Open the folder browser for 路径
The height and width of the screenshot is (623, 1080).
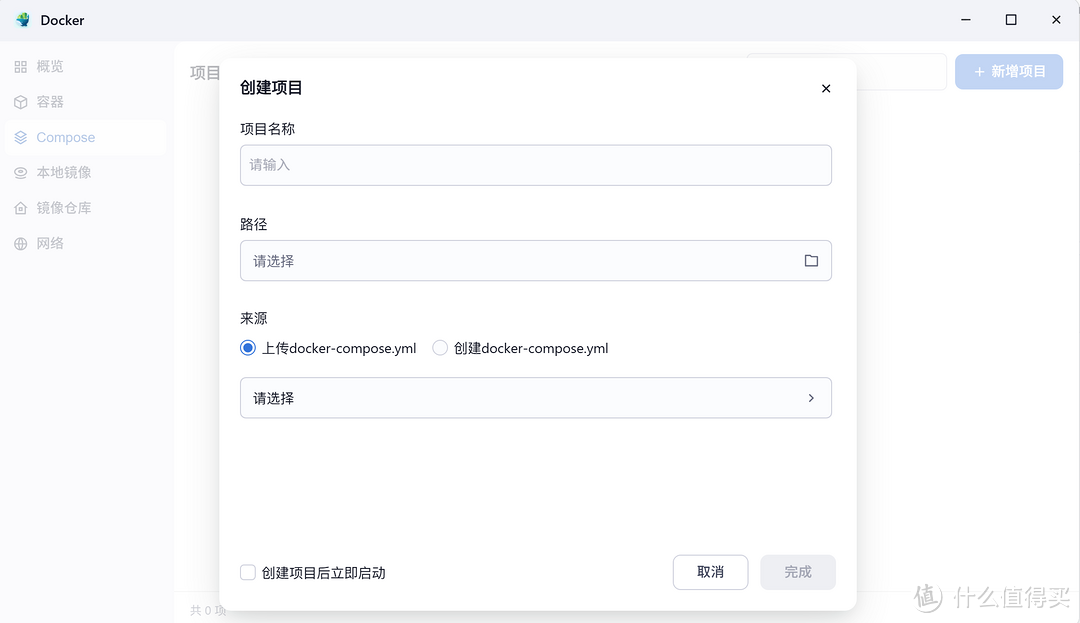point(811,260)
